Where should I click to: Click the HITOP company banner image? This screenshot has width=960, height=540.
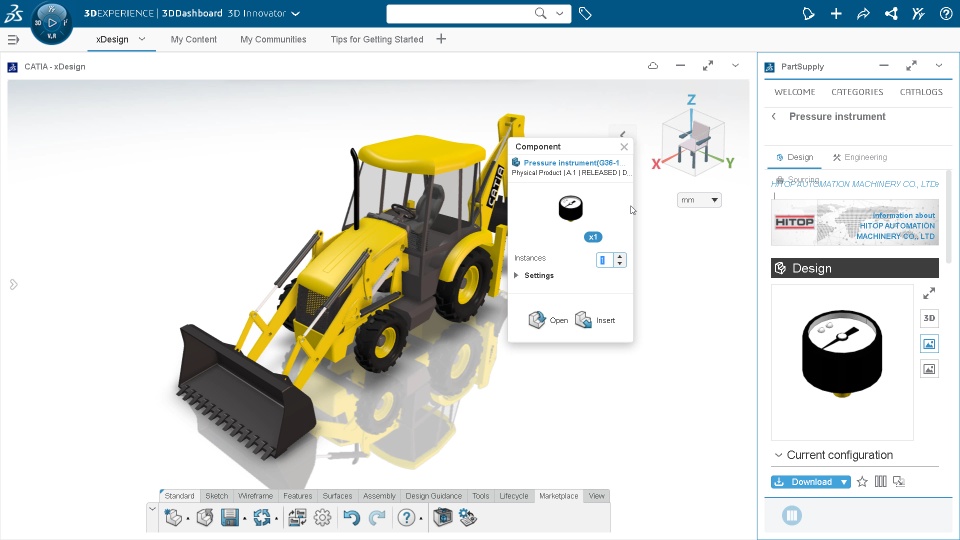[x=855, y=223]
